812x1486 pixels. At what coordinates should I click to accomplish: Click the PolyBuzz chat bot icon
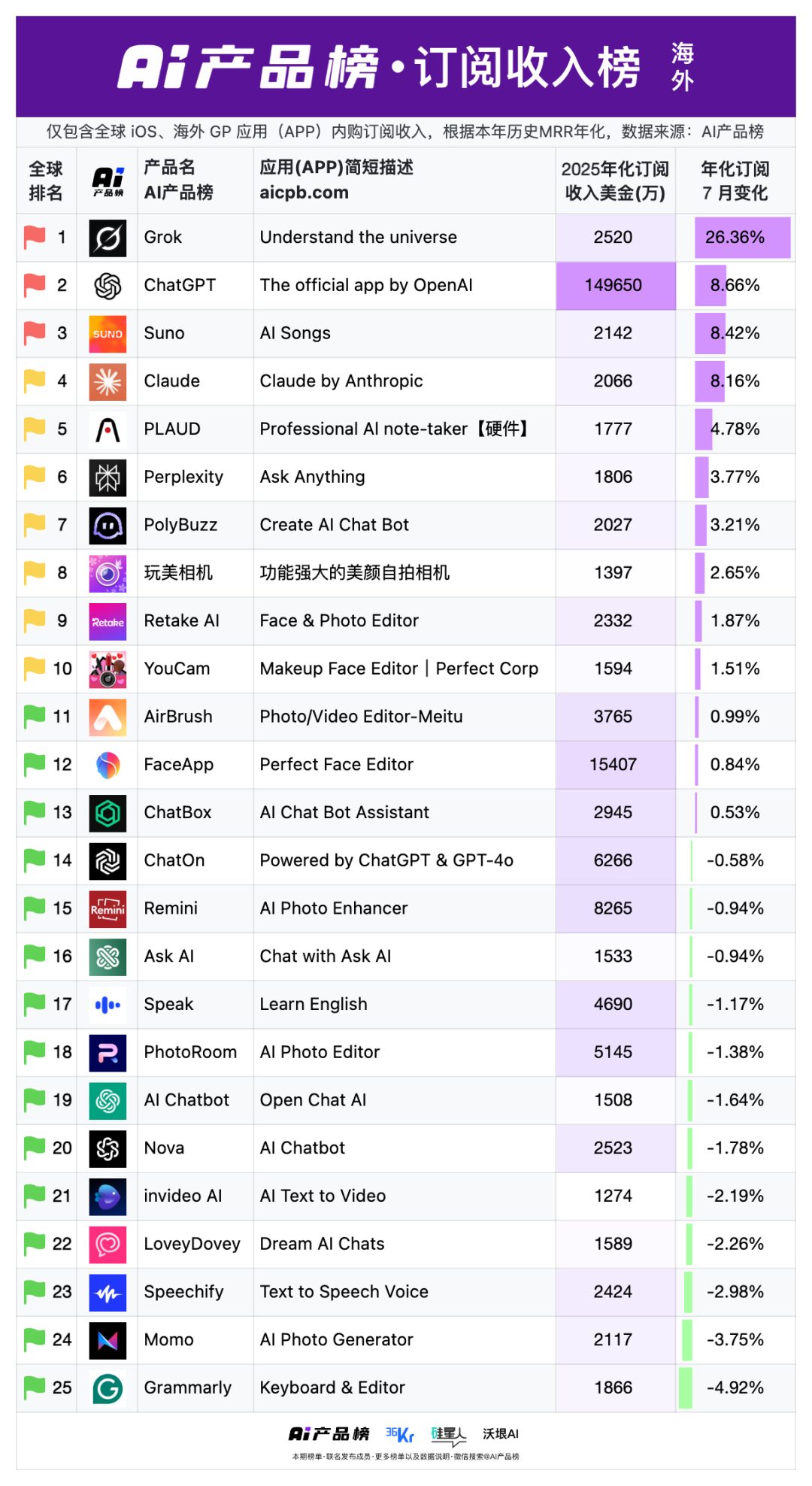(x=108, y=526)
